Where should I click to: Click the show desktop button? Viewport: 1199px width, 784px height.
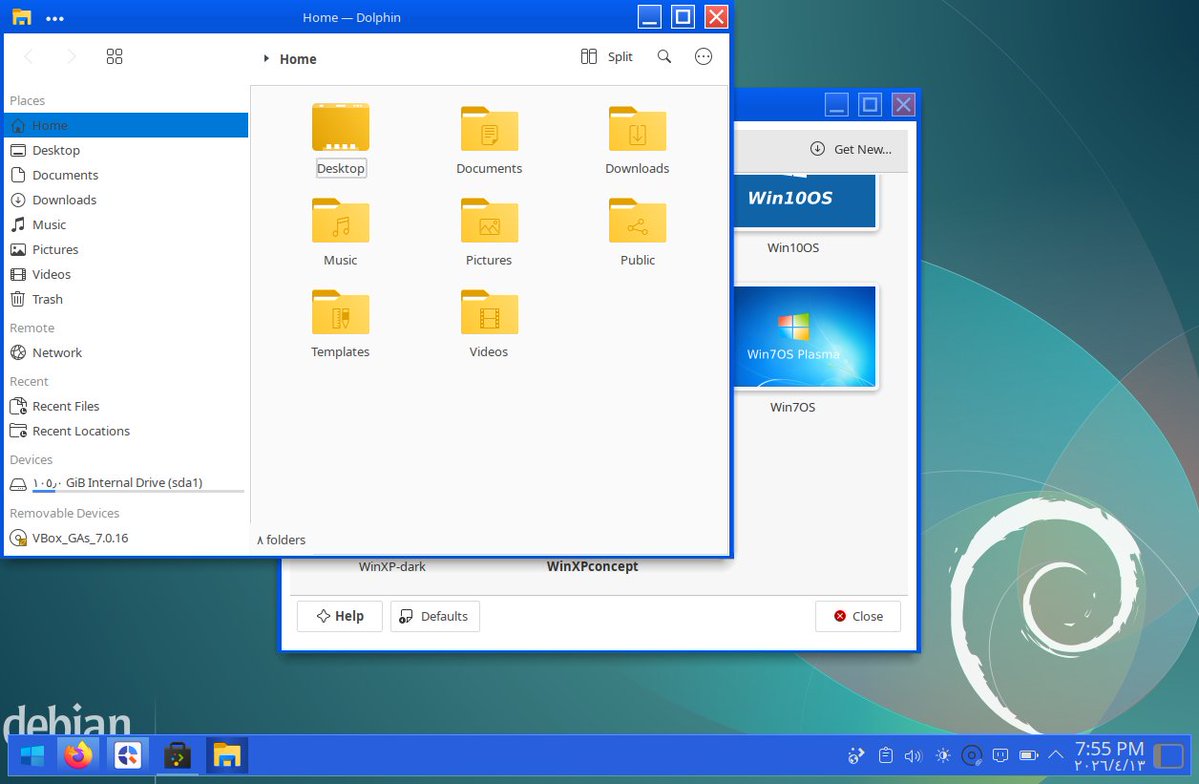click(x=1168, y=756)
